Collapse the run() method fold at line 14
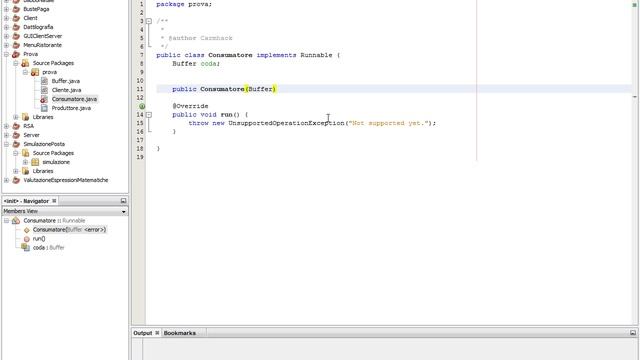This screenshot has width=640, height=360. pos(149,115)
